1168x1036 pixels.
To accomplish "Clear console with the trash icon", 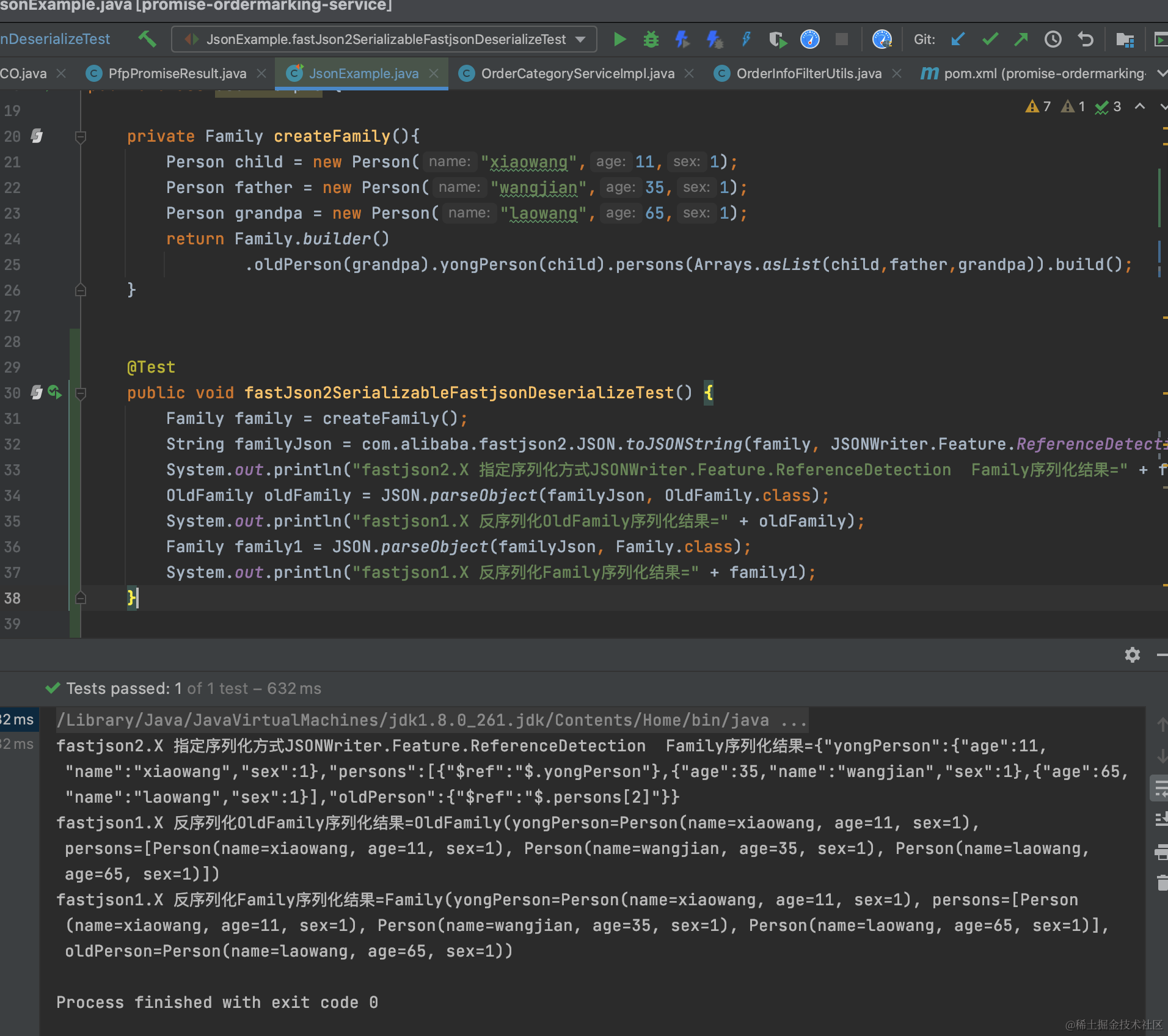I will 1161,883.
